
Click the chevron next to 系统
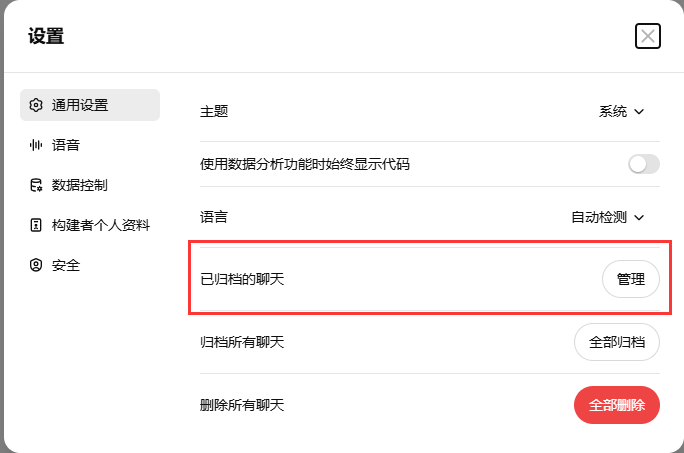[x=639, y=112]
